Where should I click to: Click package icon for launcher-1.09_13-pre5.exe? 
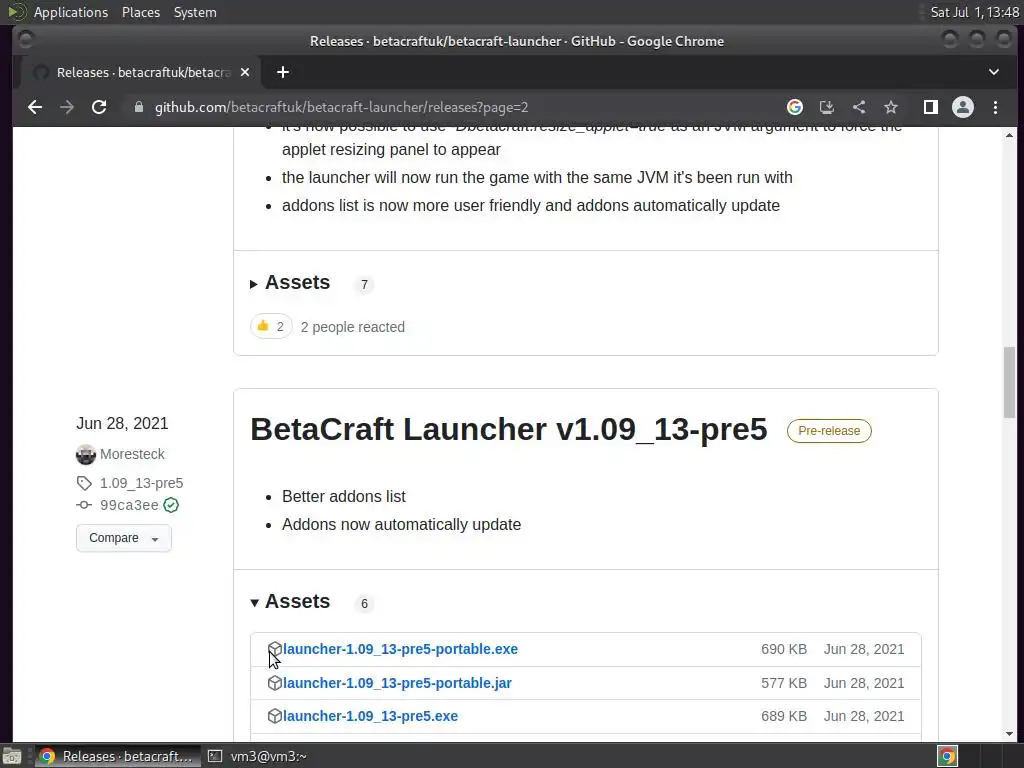[x=275, y=716]
